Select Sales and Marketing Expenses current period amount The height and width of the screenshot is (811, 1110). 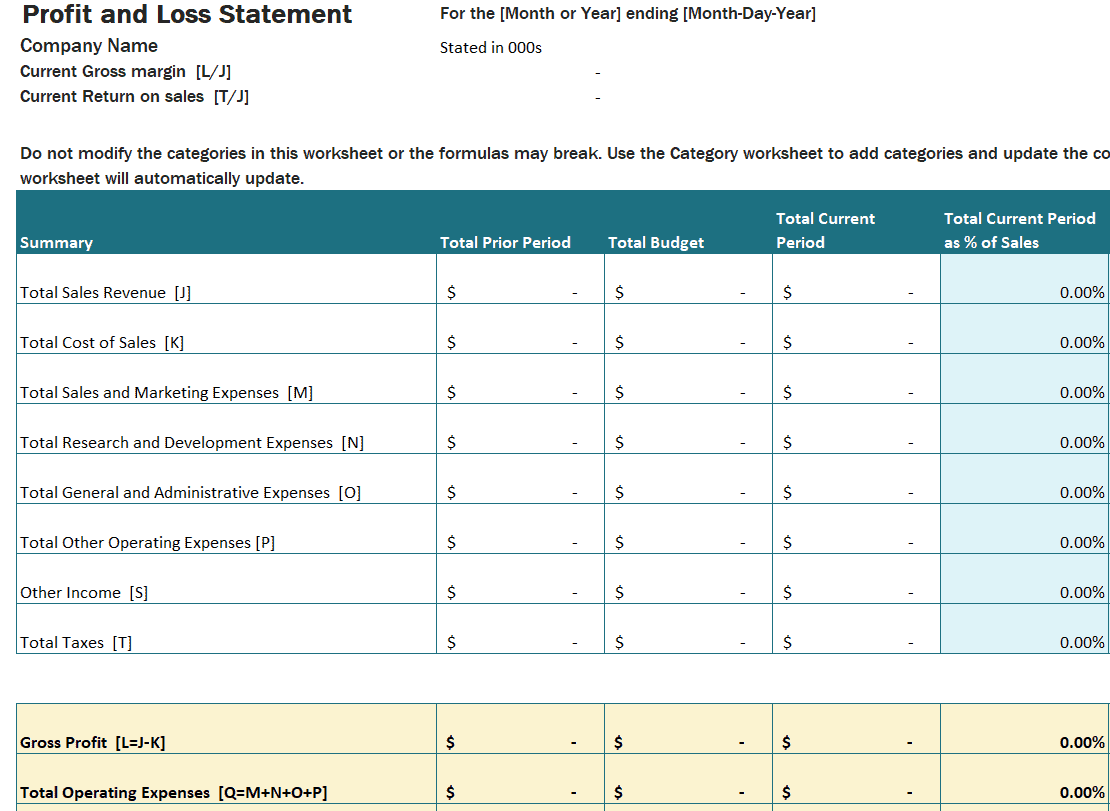coord(857,379)
